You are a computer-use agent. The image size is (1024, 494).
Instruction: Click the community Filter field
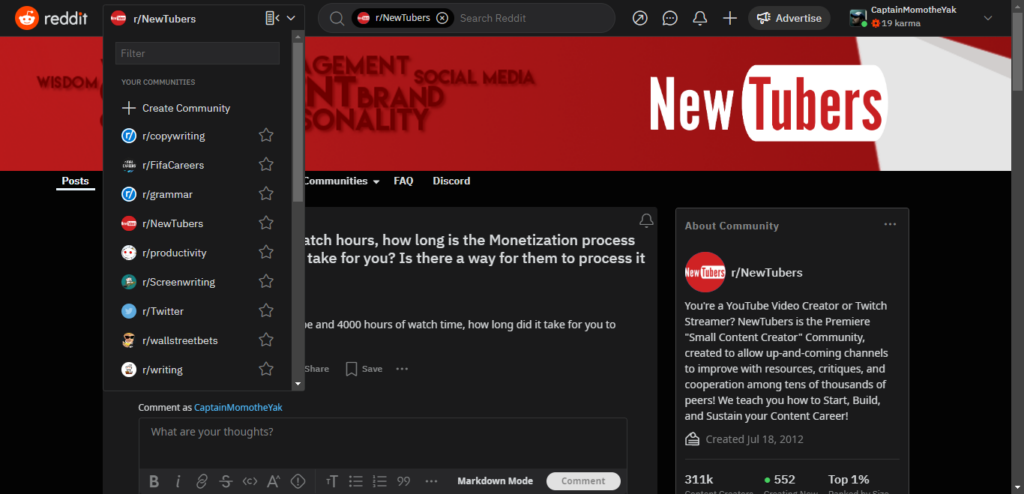[197, 54]
